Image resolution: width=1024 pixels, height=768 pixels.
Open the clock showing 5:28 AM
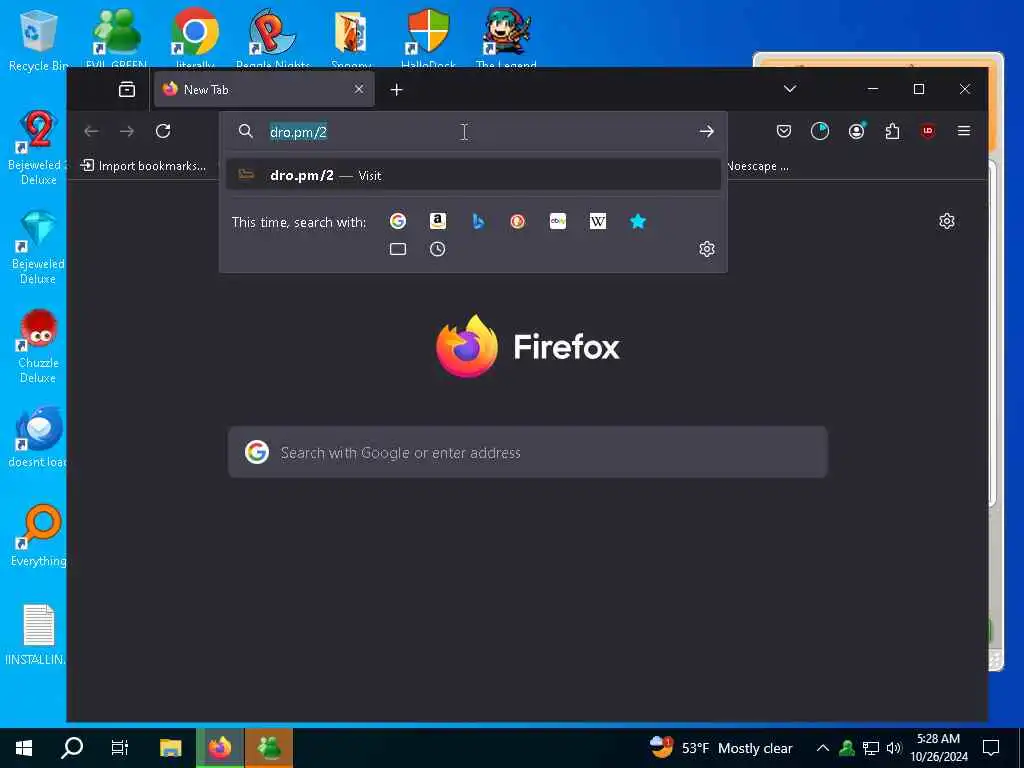pos(938,748)
